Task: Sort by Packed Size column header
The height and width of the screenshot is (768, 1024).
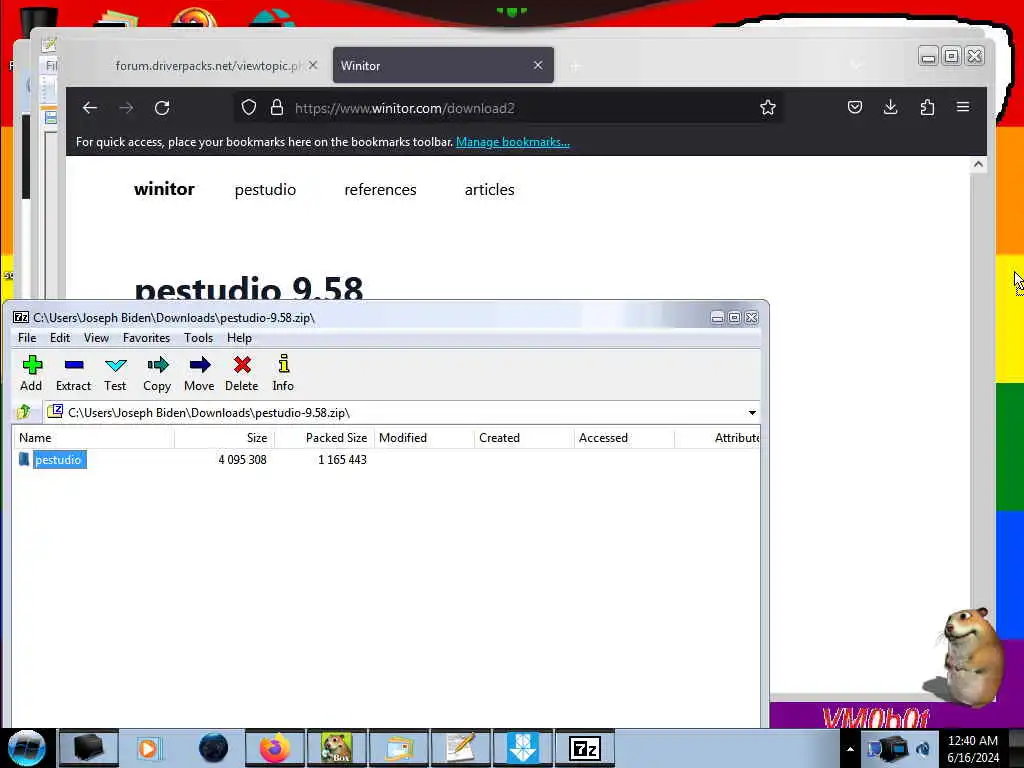Action: [325, 438]
